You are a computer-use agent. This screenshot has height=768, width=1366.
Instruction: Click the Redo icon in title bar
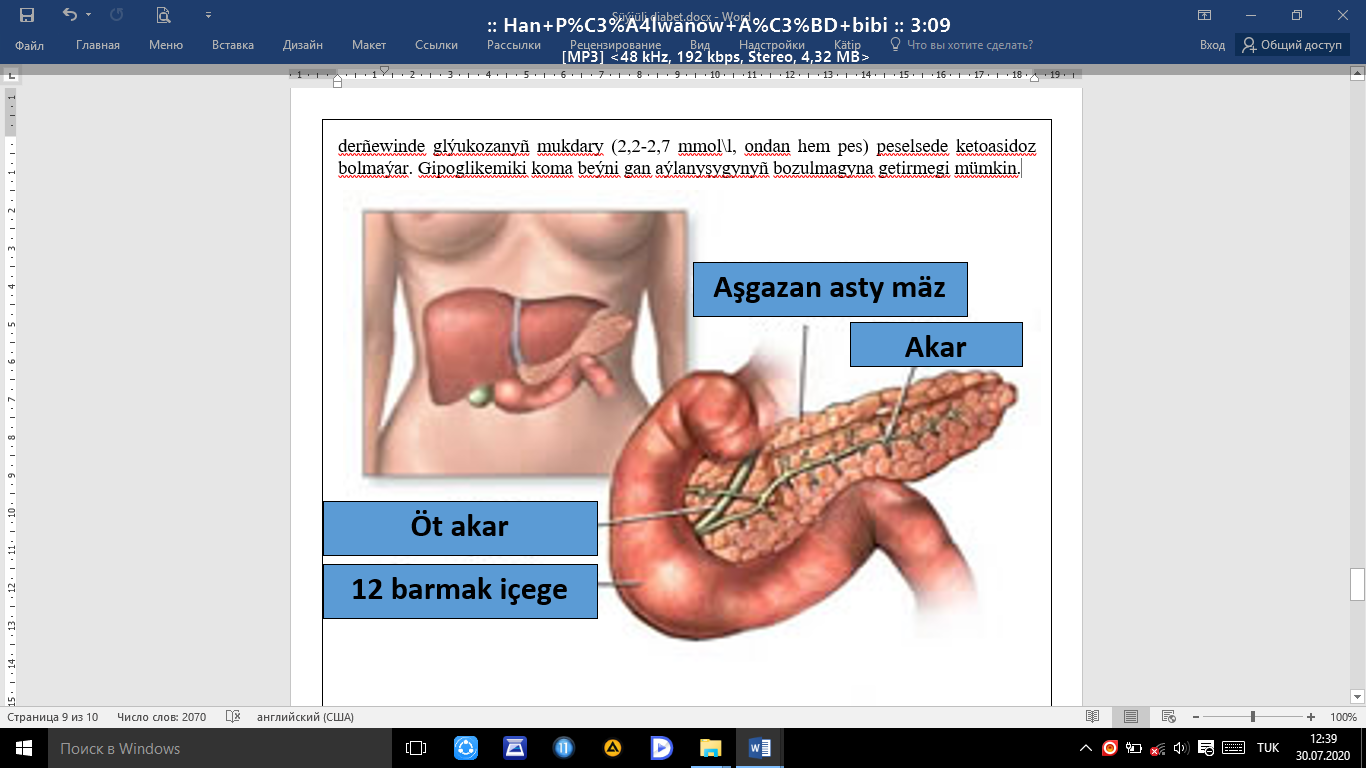click(x=116, y=15)
